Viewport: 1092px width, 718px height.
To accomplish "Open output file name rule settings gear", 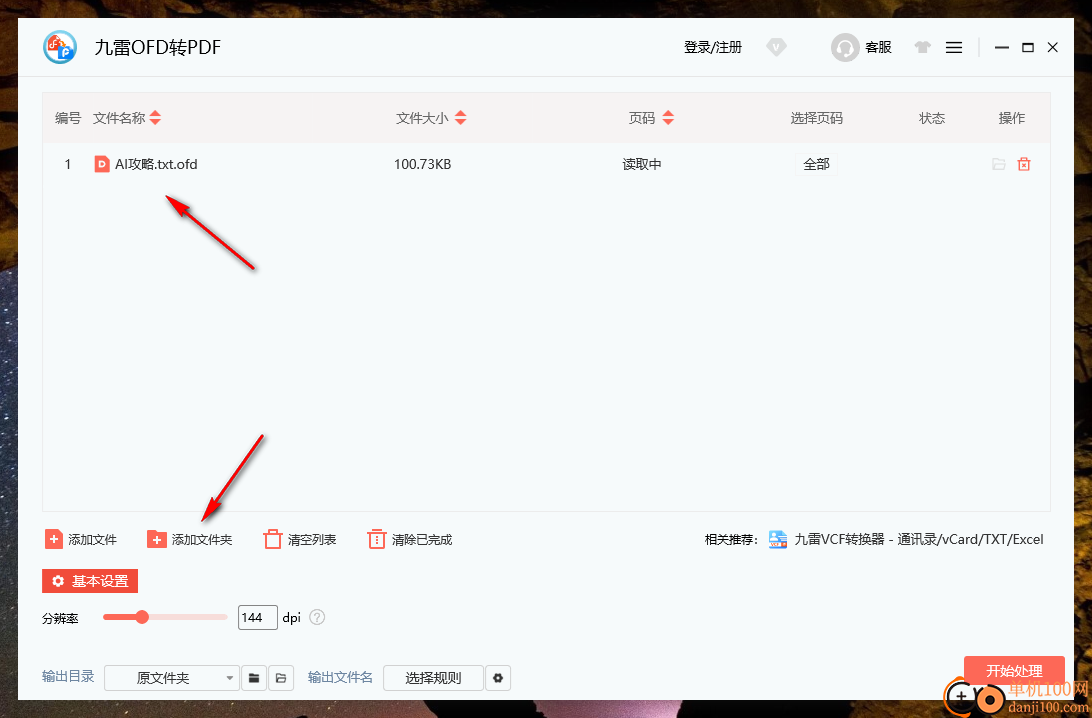I will (x=498, y=678).
